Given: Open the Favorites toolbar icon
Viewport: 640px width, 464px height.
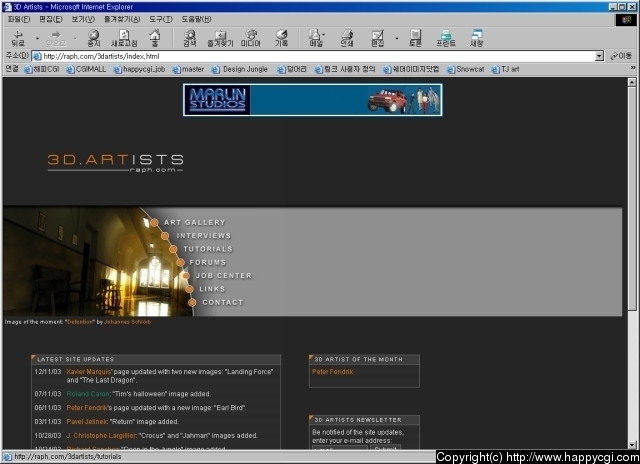Looking at the screenshot, I should click(220, 38).
